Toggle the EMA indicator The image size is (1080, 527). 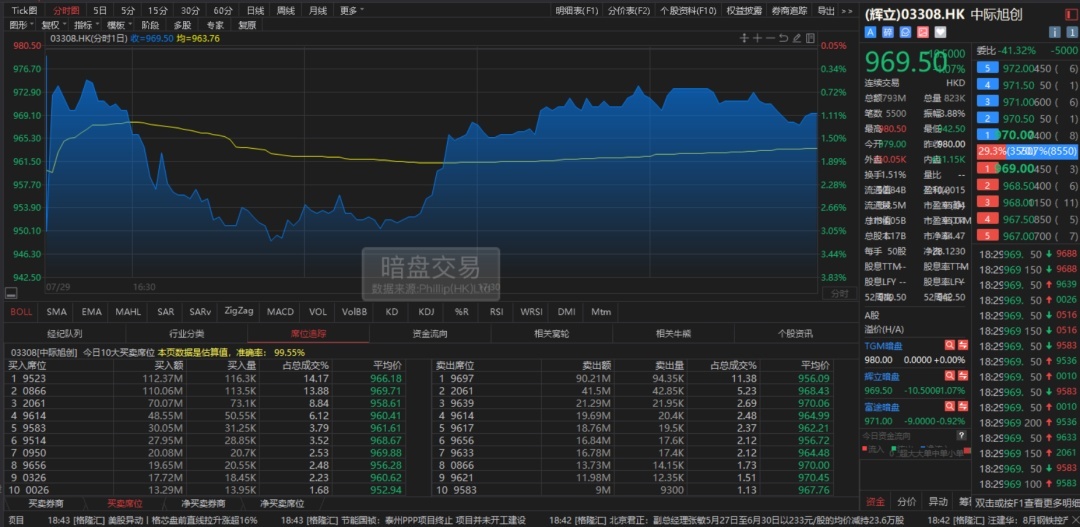tap(92, 312)
